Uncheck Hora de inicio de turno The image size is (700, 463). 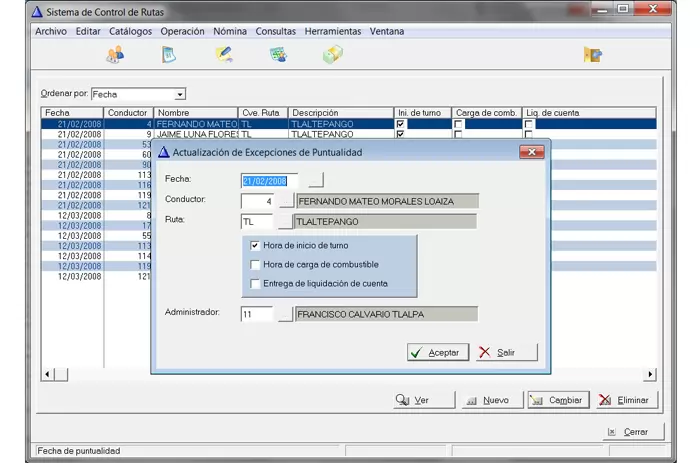coord(255,245)
